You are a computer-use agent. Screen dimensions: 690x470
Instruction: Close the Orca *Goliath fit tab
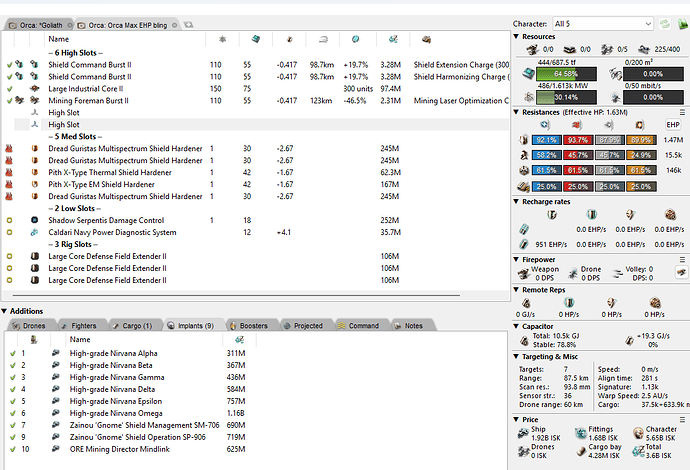tap(70, 26)
